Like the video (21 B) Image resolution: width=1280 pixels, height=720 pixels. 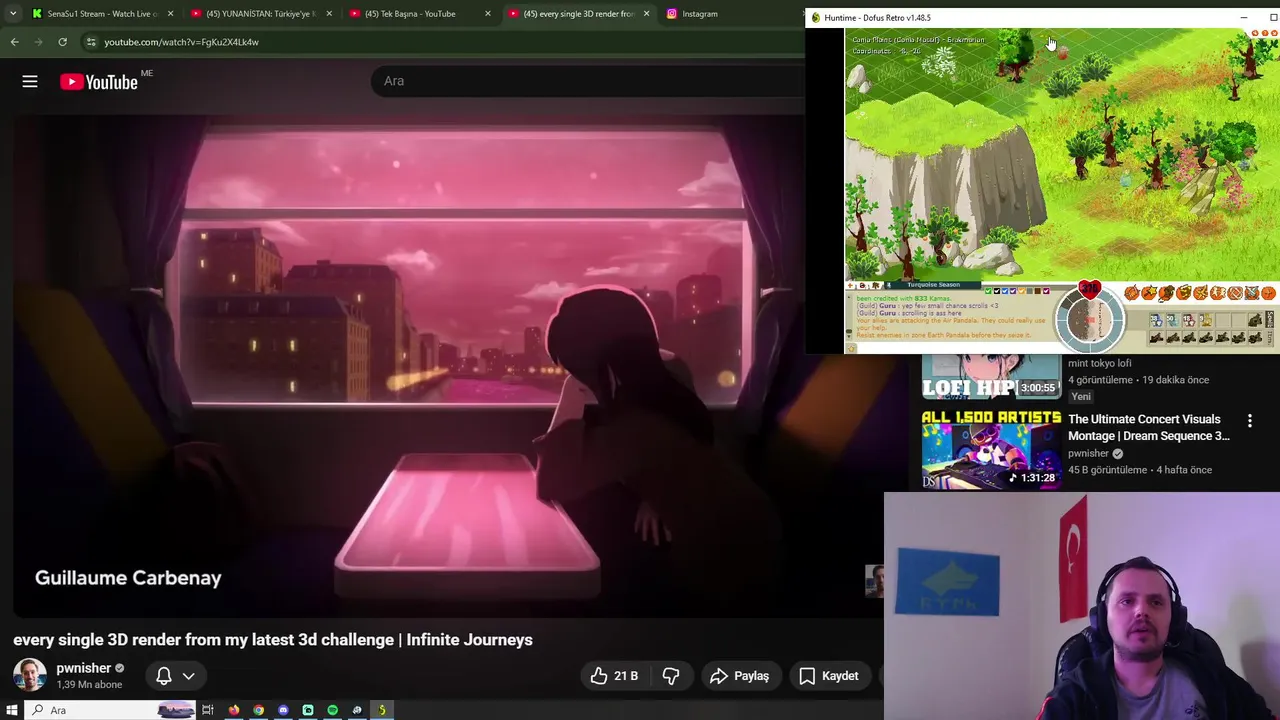[614, 676]
